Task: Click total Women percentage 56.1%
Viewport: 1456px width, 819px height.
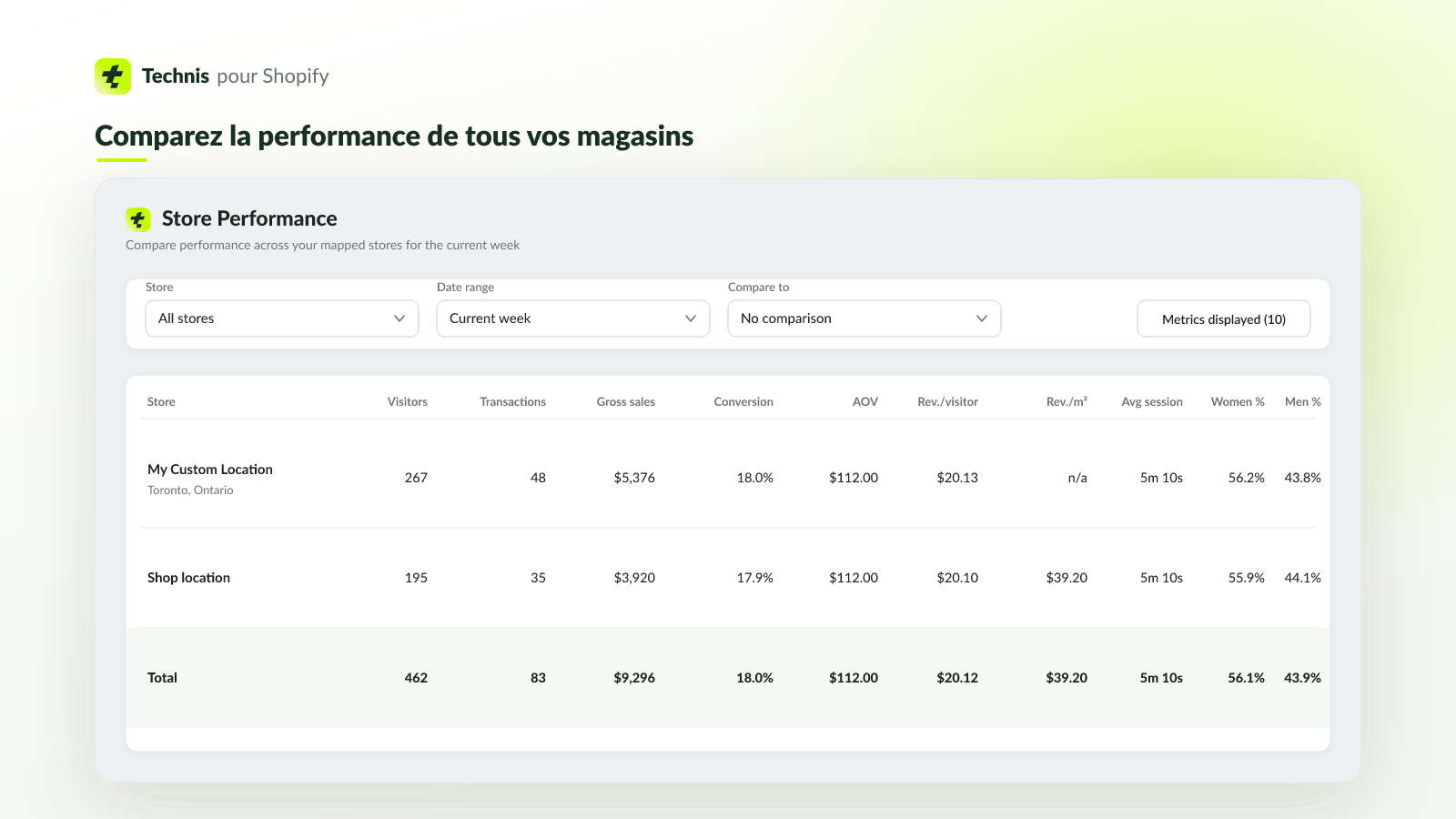Action: coord(1246,678)
